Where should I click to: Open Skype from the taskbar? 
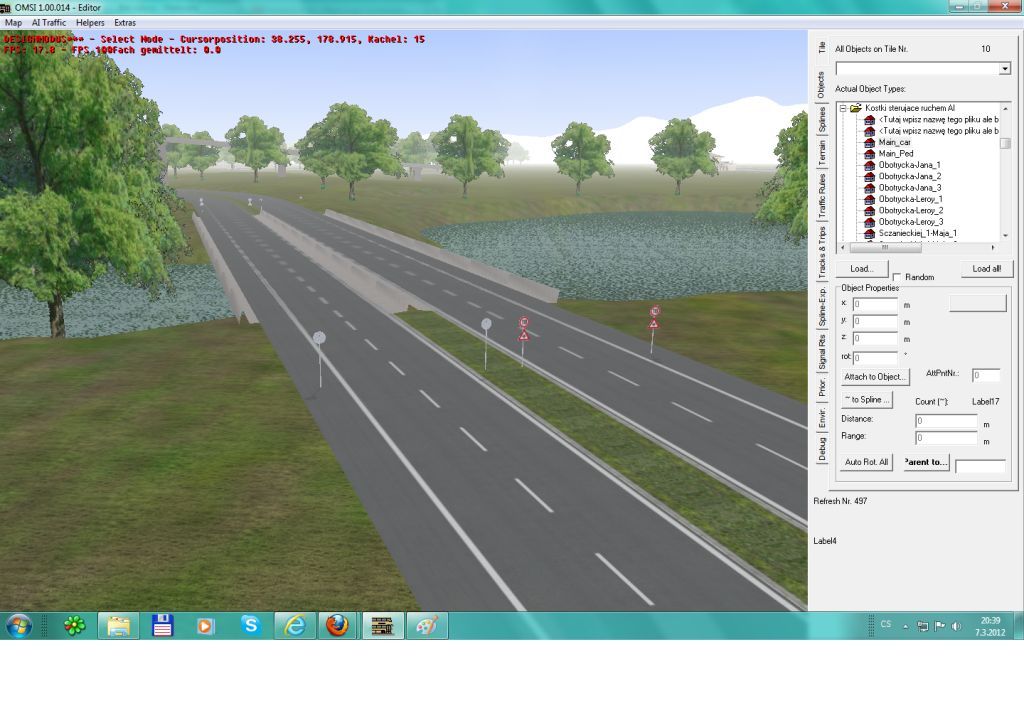250,626
